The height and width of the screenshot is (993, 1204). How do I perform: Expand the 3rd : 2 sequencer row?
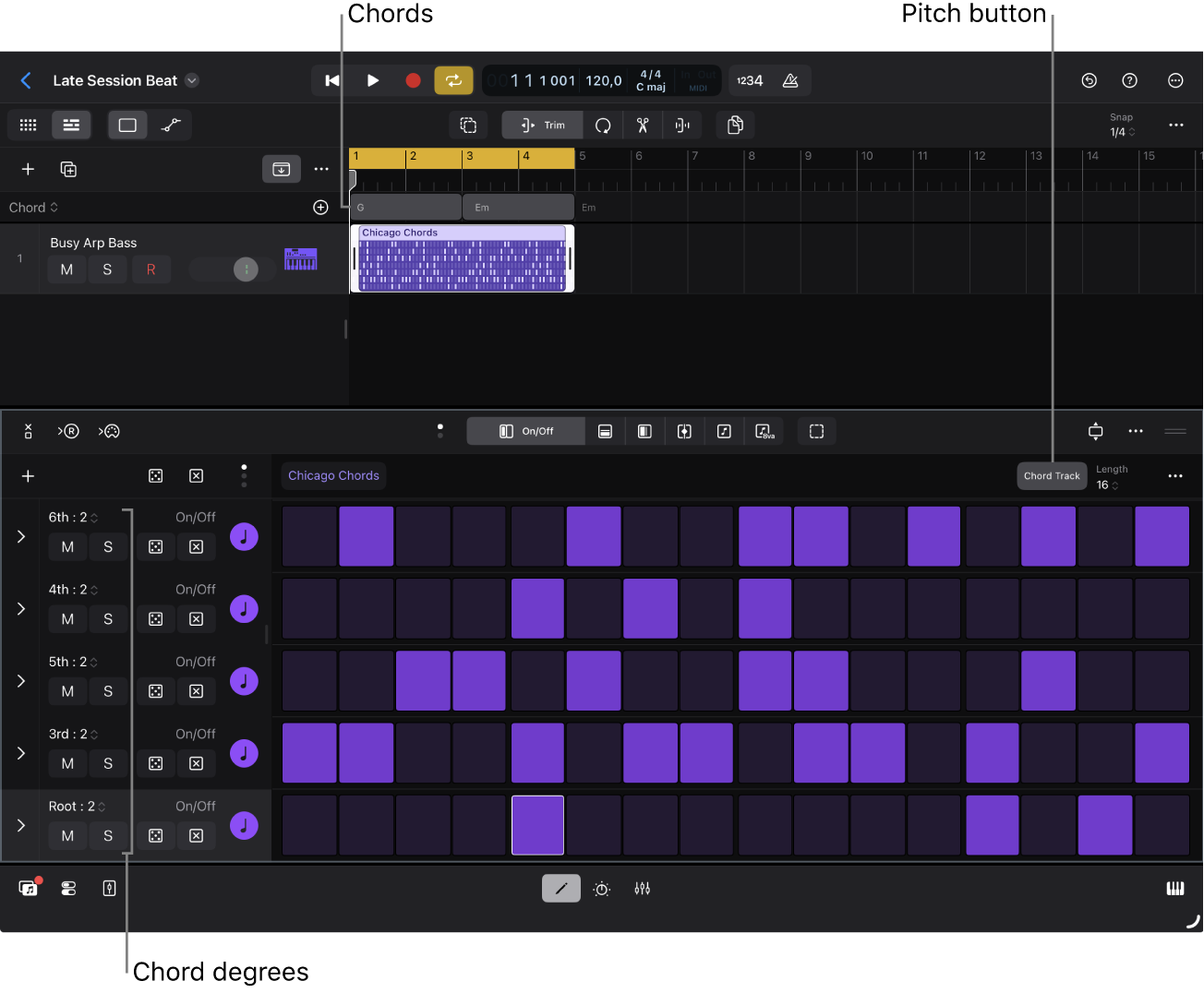19,753
